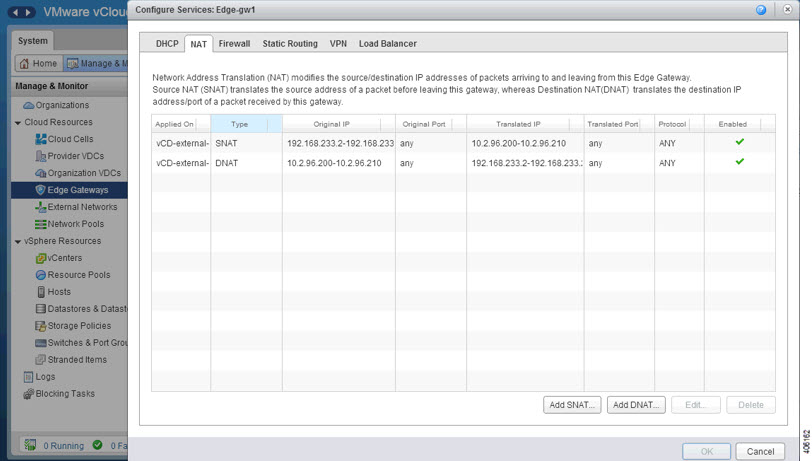812x461 pixels.
Task: Click SNAT original IP 192.168.233.2 cell
Action: tap(339, 143)
